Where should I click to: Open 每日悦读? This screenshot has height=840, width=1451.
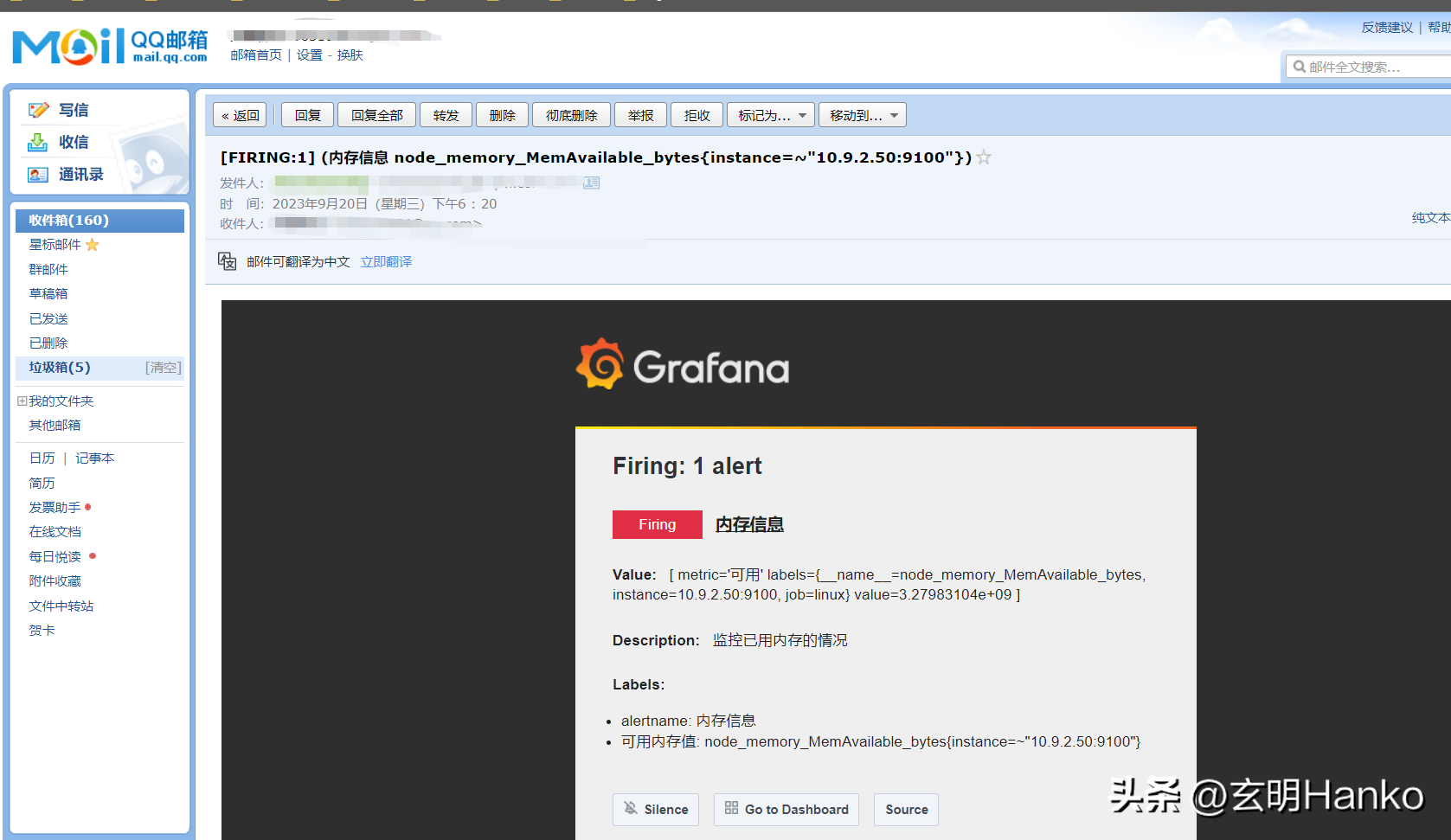55,557
